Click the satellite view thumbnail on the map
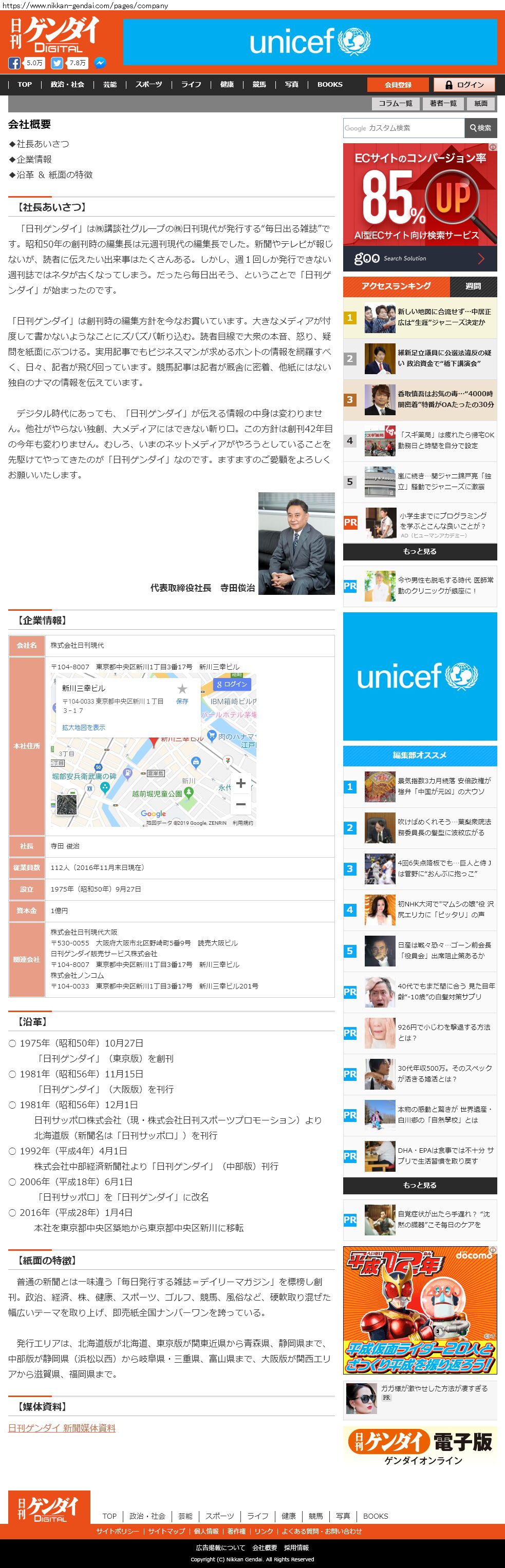The image size is (505, 1568). click(x=67, y=805)
